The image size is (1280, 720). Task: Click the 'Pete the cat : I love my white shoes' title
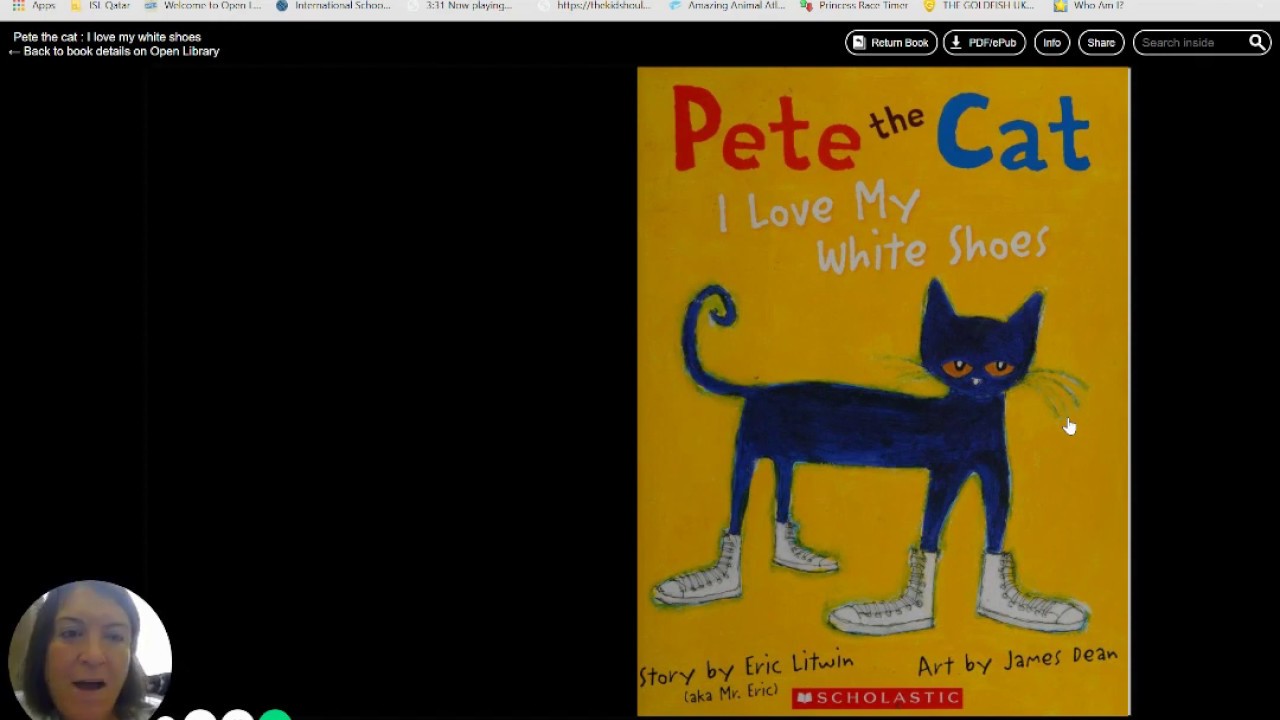pyautogui.click(x=107, y=37)
